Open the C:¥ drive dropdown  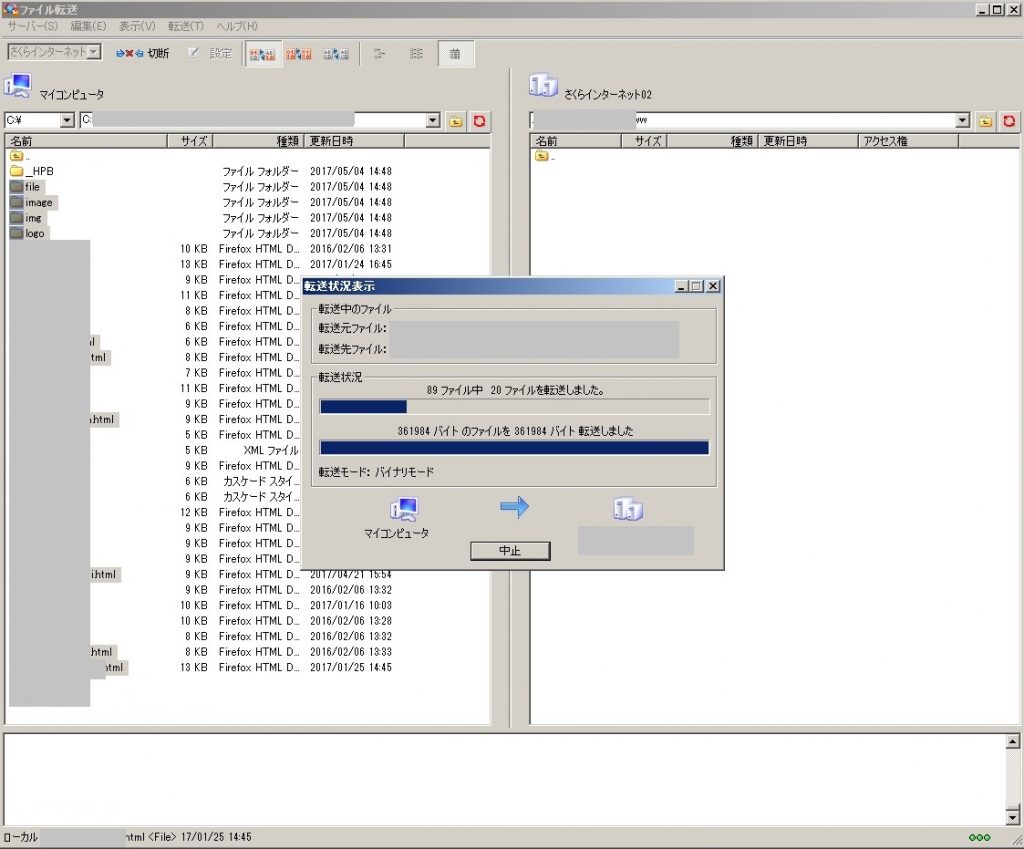67,121
